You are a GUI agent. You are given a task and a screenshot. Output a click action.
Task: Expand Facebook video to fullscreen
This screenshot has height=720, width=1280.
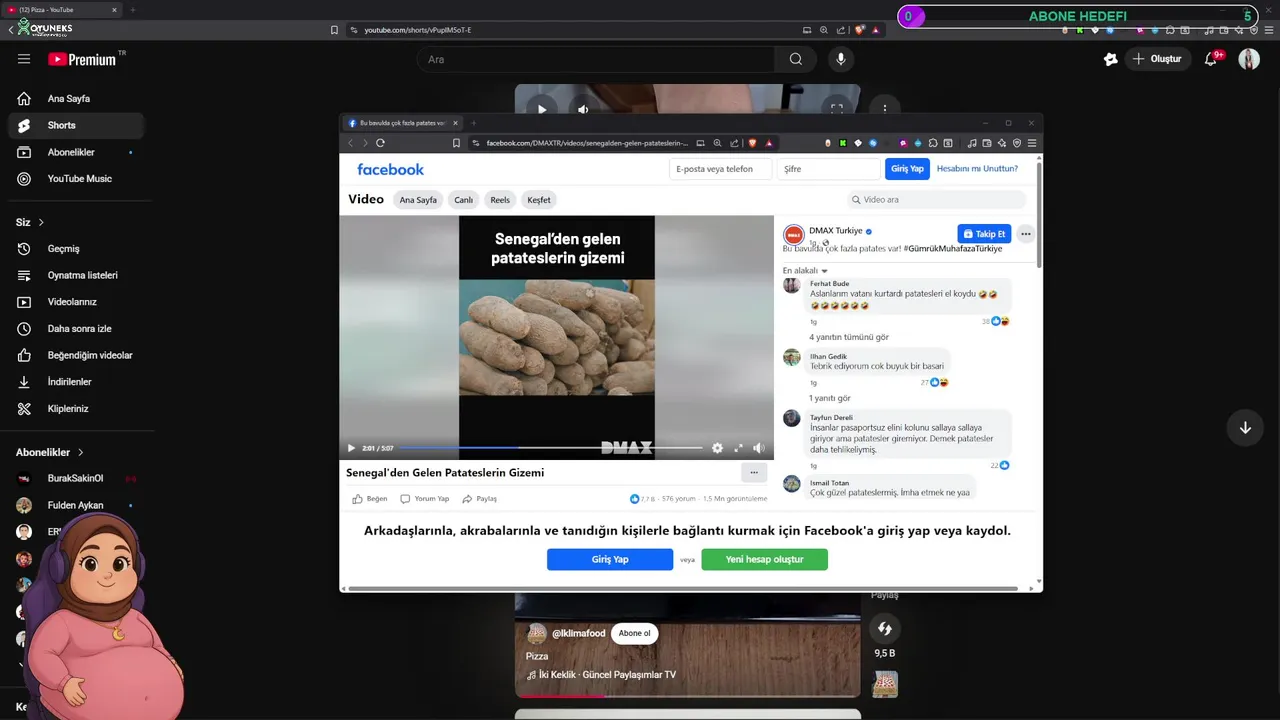(x=739, y=448)
